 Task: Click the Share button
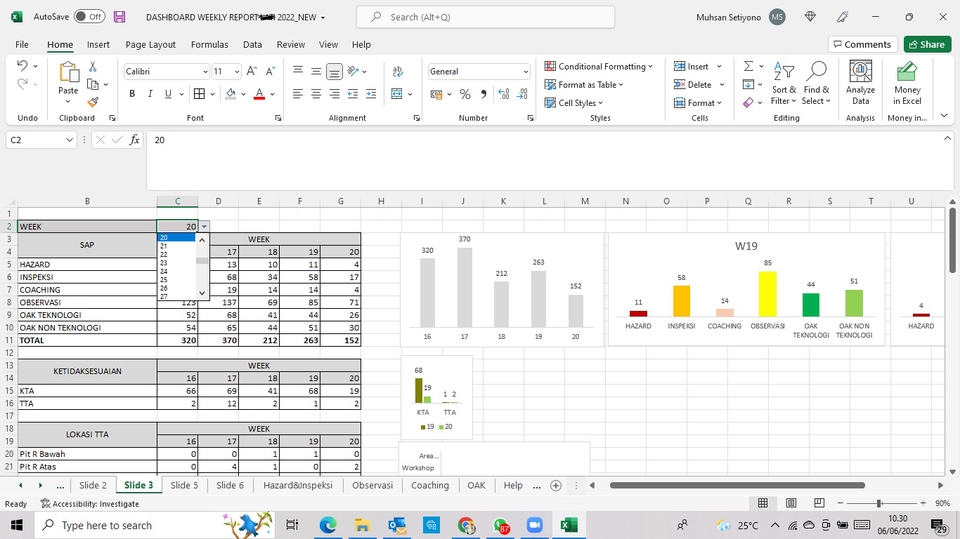927,45
